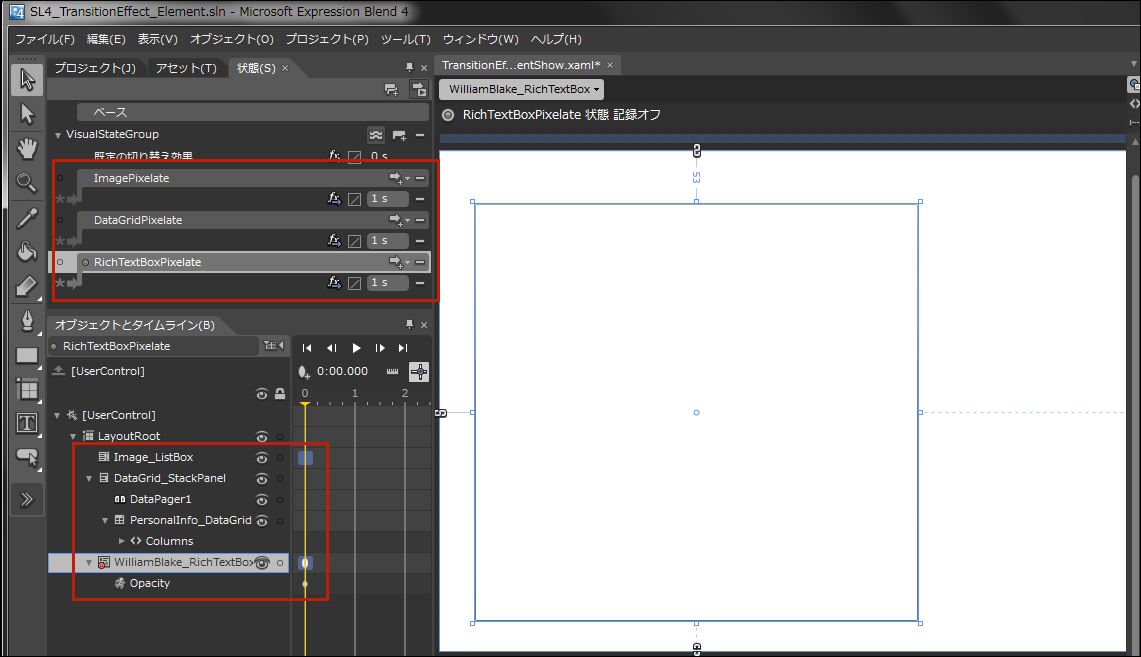Toggle ImagePixelate transition effect checkbox
The height and width of the screenshot is (657, 1141).
click(354, 199)
